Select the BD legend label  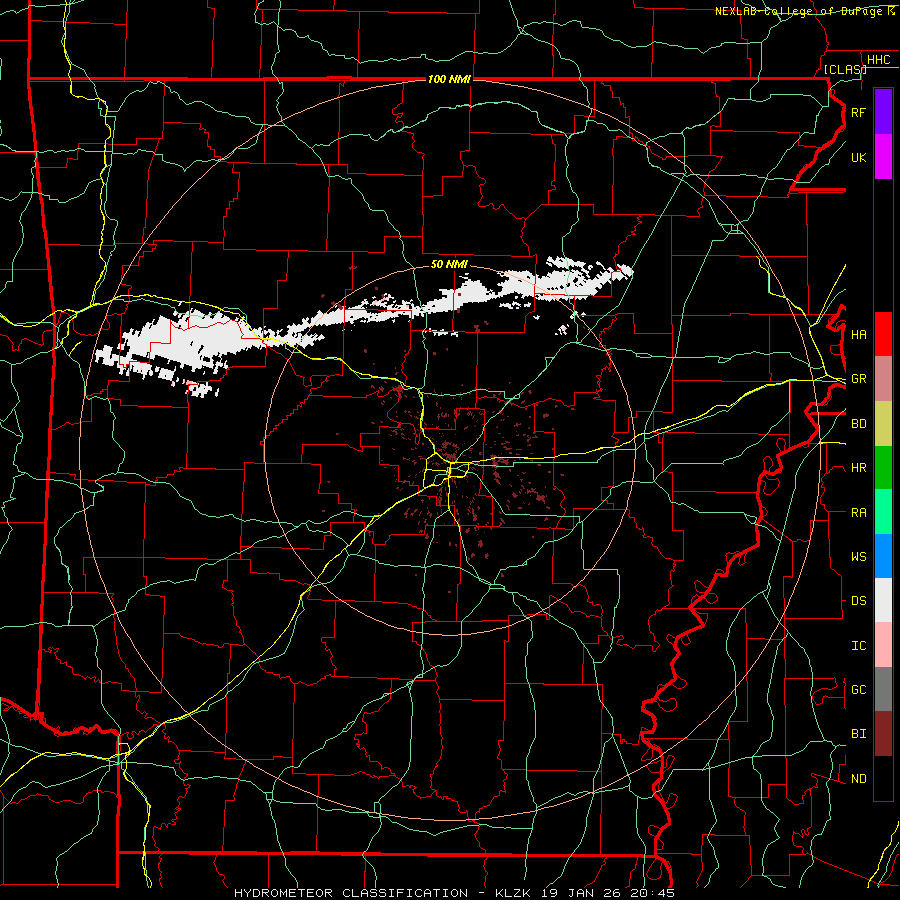click(858, 424)
